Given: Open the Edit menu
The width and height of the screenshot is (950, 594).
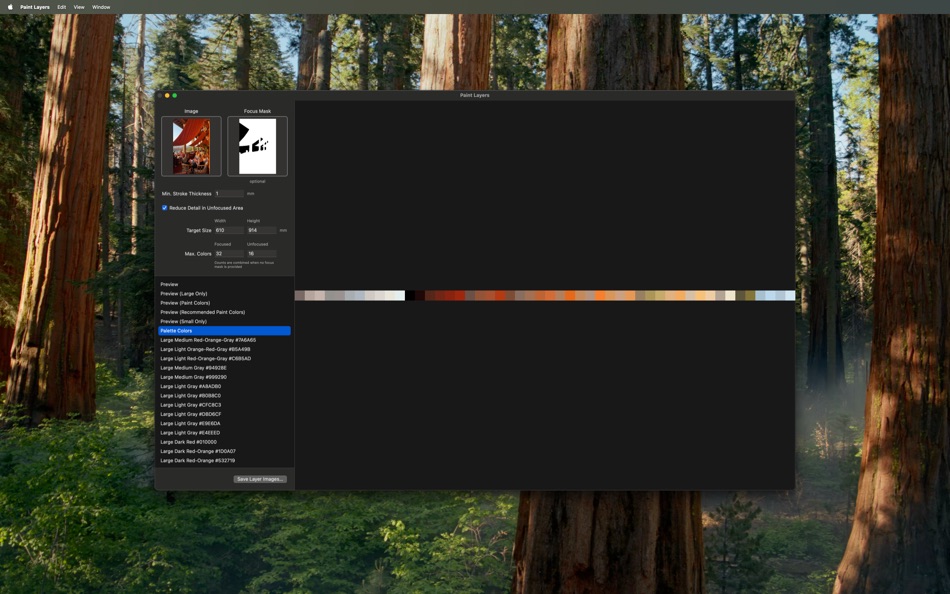Looking at the screenshot, I should [x=62, y=7].
